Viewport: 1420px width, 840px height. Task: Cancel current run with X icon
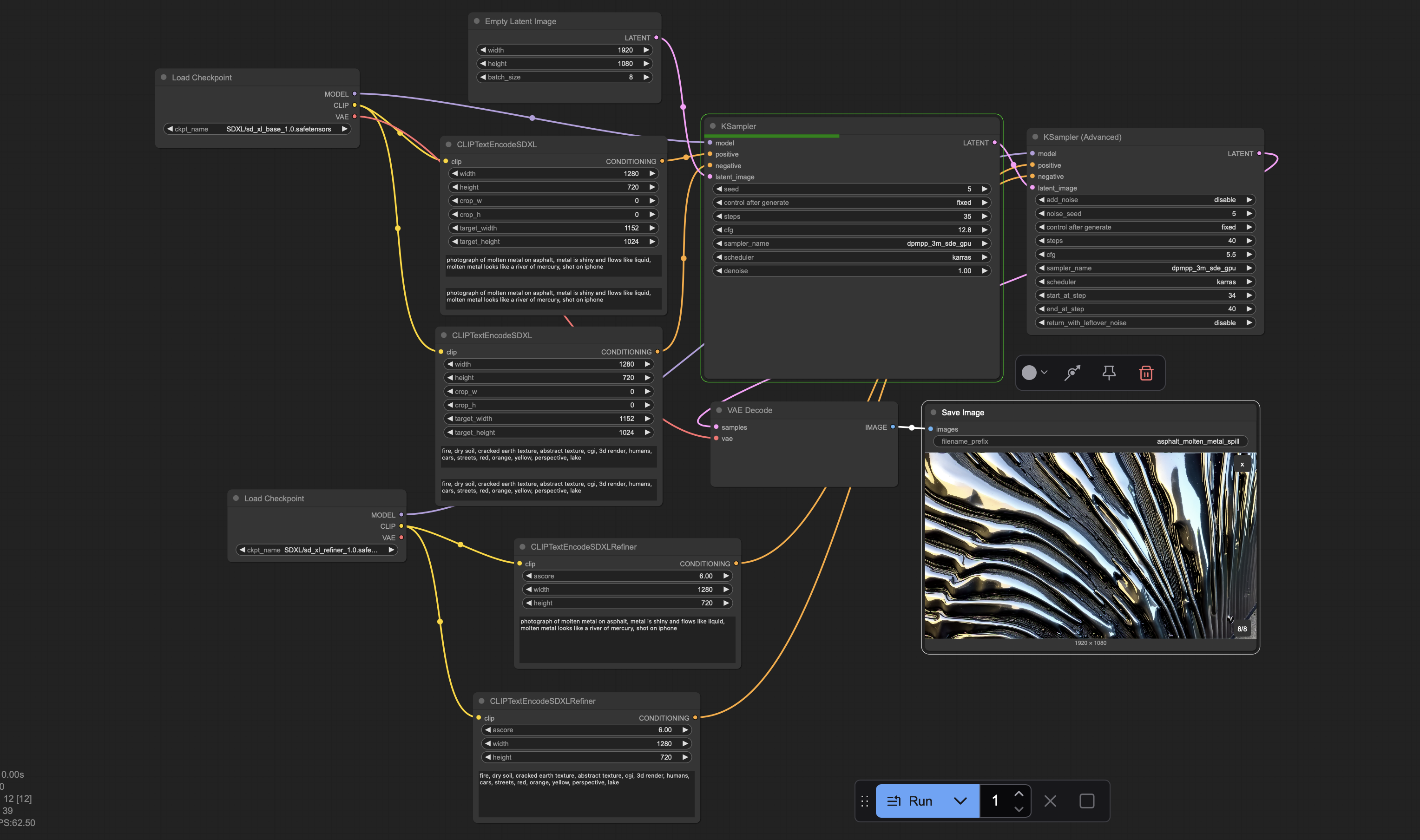click(x=1050, y=801)
